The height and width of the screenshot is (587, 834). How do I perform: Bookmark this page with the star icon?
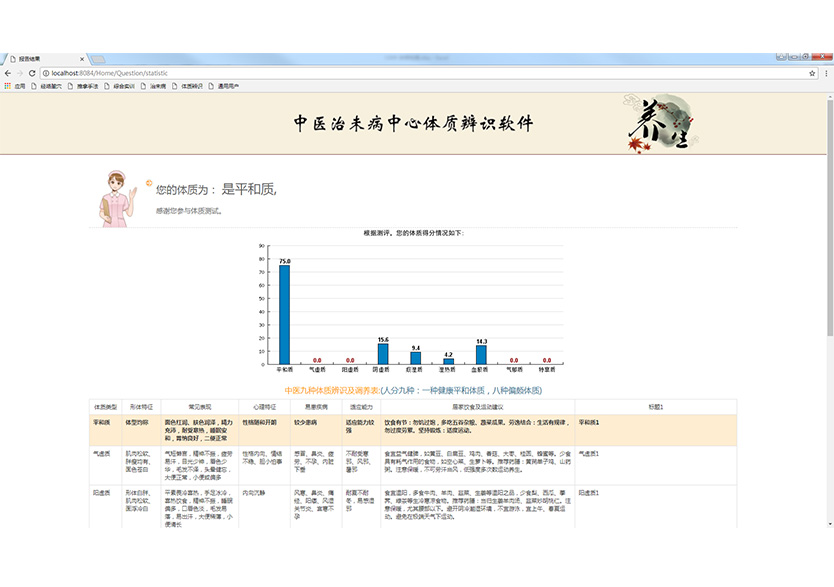point(812,73)
